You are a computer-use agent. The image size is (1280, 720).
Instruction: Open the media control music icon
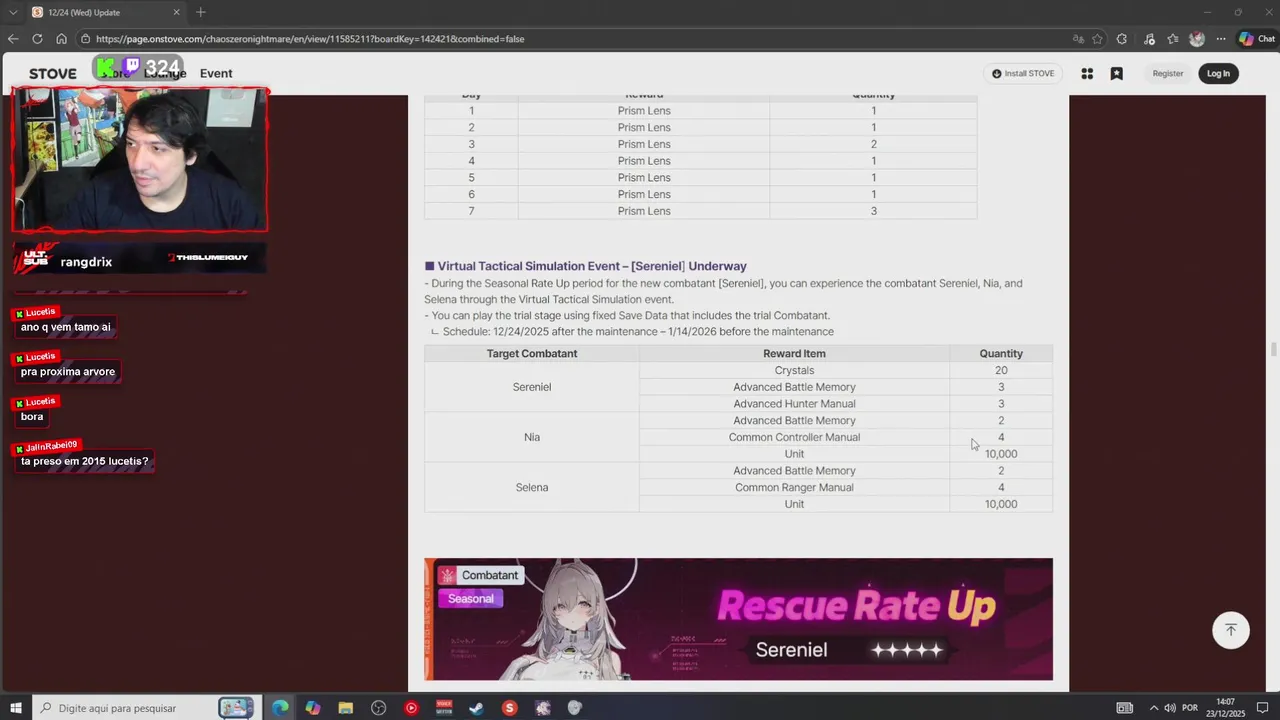(1149, 39)
